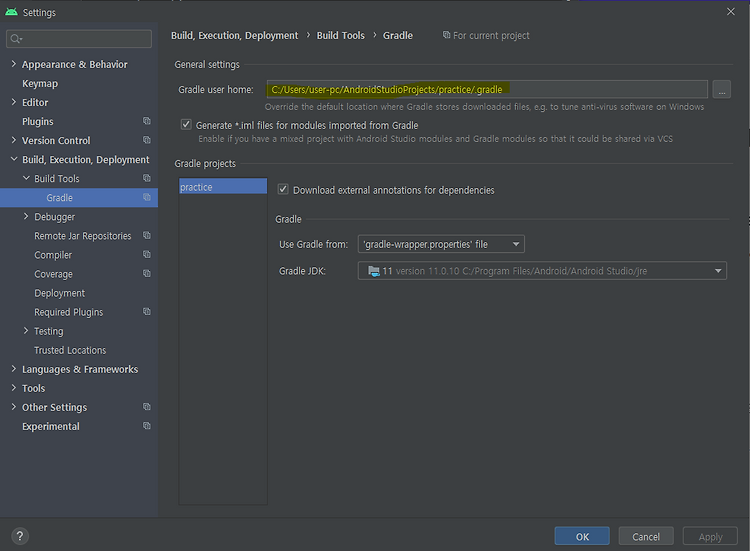Click project-level icon beside Coverage
Screen dimensions: 750x551
[x=147, y=274]
